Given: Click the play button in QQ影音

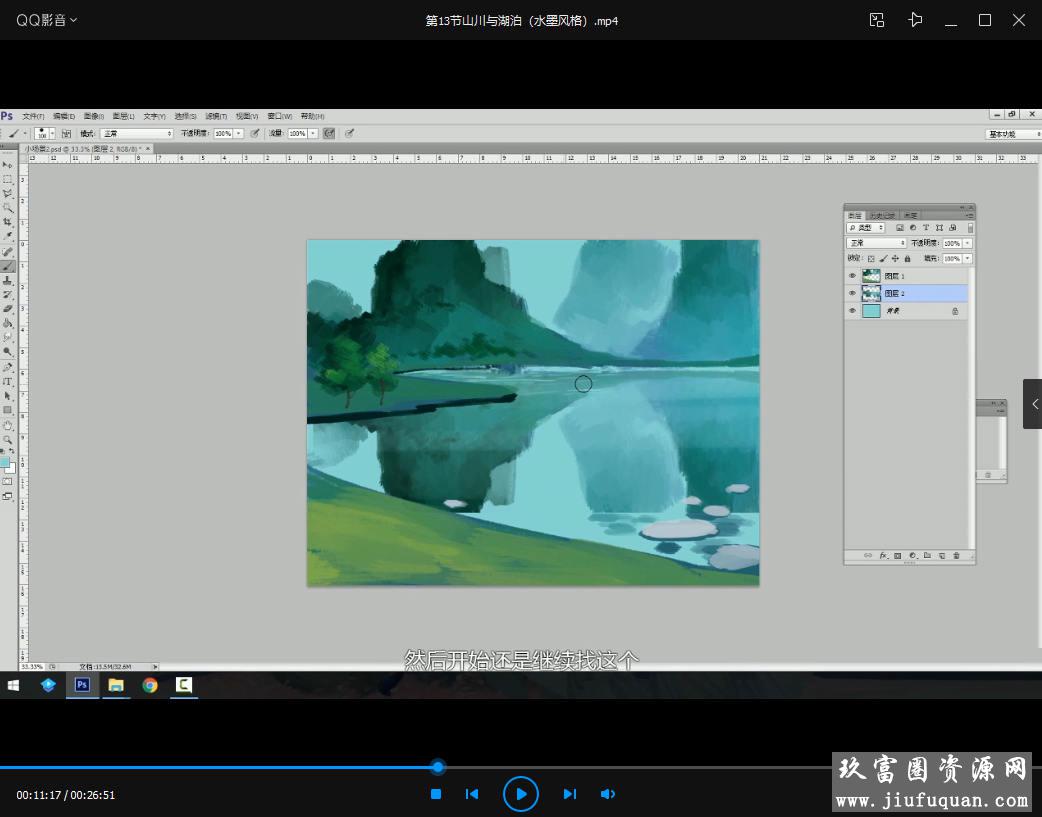Looking at the screenshot, I should click(520, 794).
